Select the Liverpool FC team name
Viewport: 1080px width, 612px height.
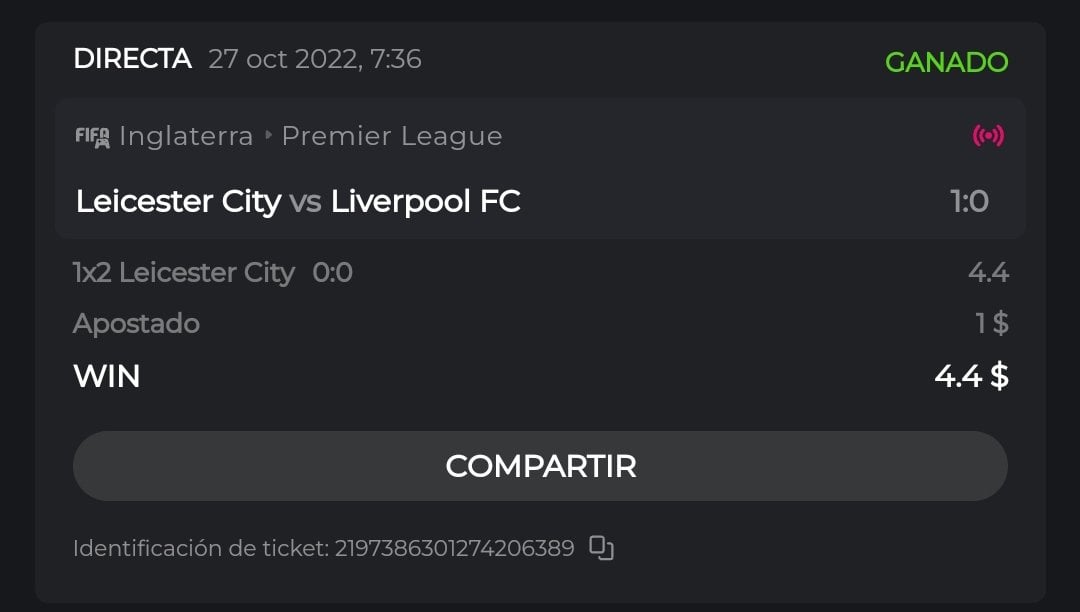425,202
